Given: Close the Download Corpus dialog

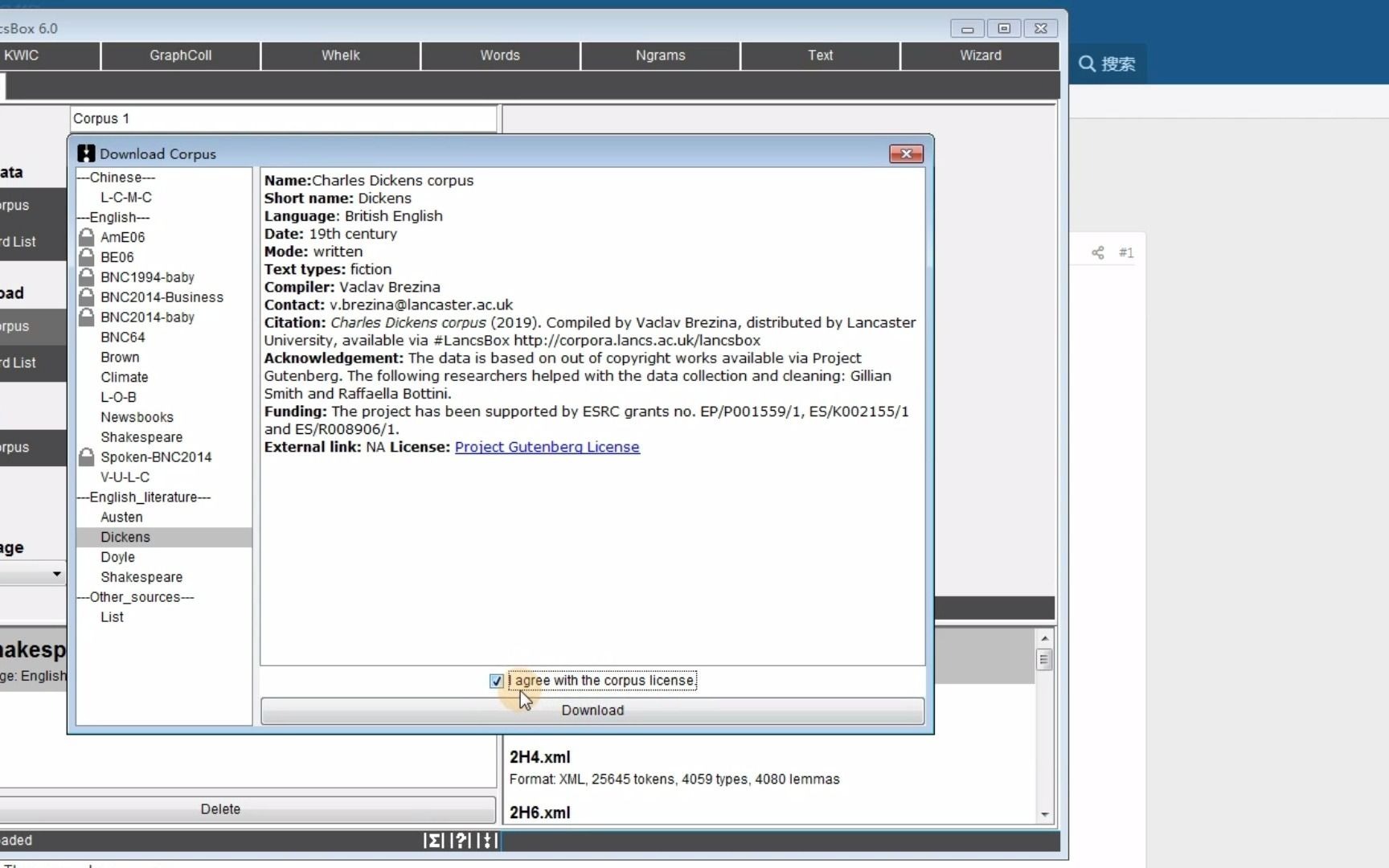Looking at the screenshot, I should 906,154.
